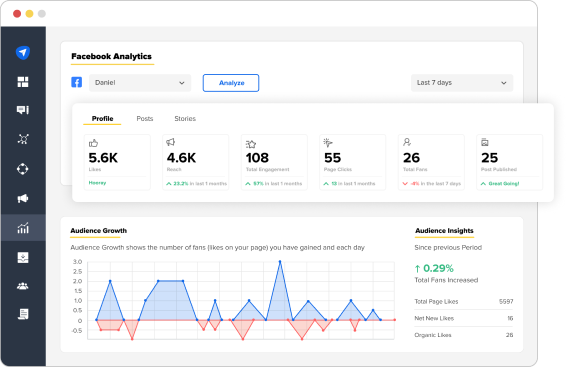Click the red close window dot

coord(17,14)
